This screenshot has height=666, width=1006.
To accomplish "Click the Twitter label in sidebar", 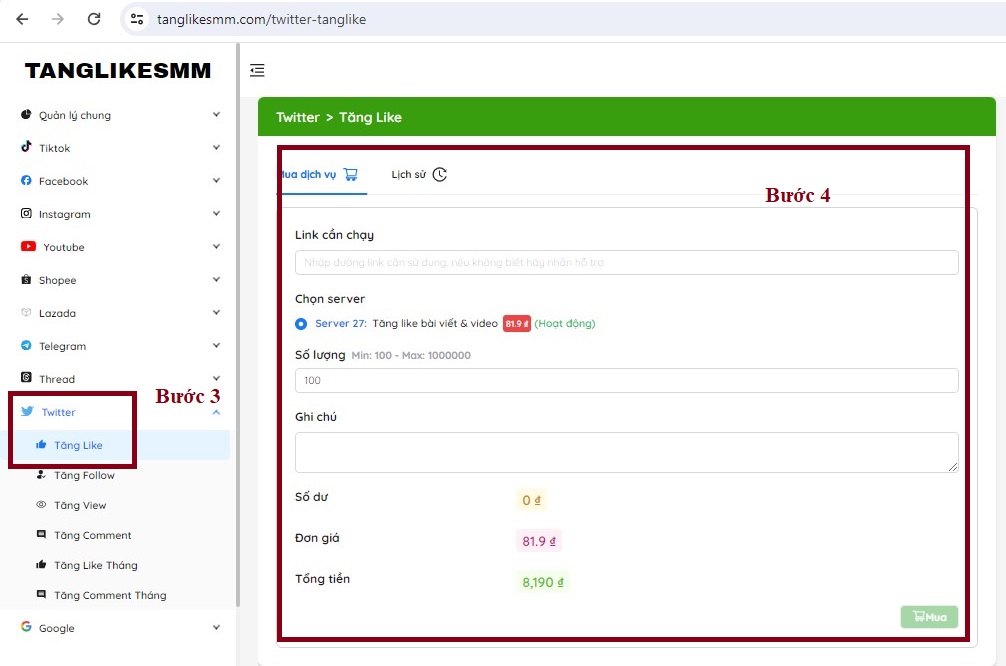I will pos(58,412).
